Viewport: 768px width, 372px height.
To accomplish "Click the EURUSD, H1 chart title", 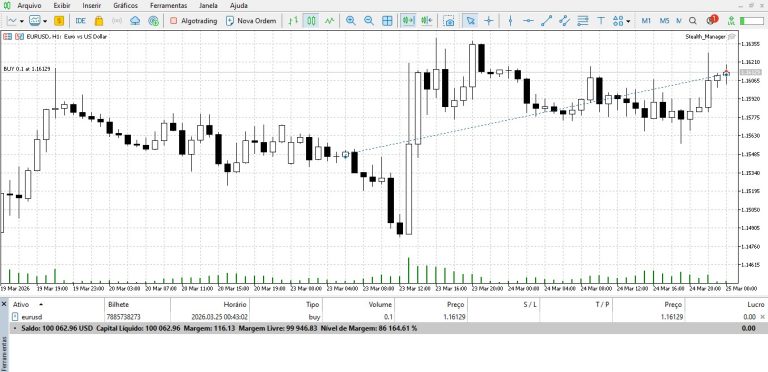I will coord(66,36).
